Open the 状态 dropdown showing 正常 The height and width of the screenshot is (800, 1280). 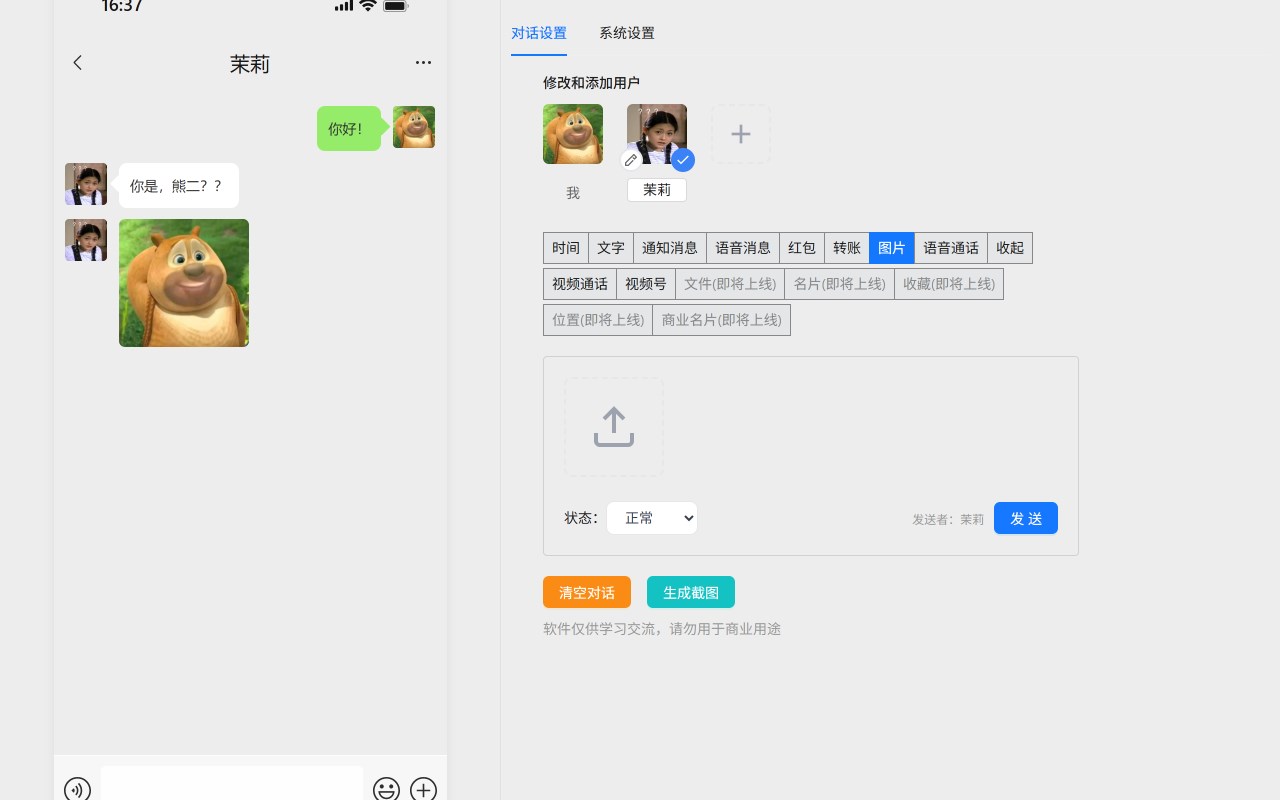(x=652, y=518)
